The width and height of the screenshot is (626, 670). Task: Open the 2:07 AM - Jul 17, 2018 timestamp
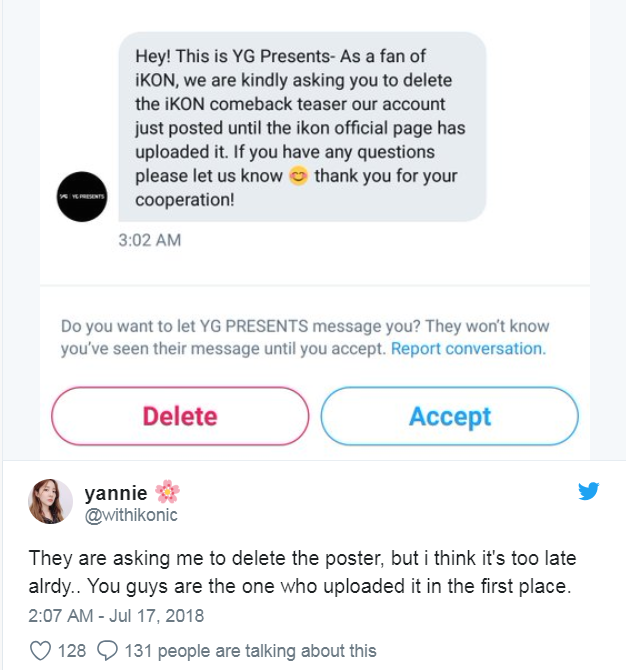(x=115, y=615)
